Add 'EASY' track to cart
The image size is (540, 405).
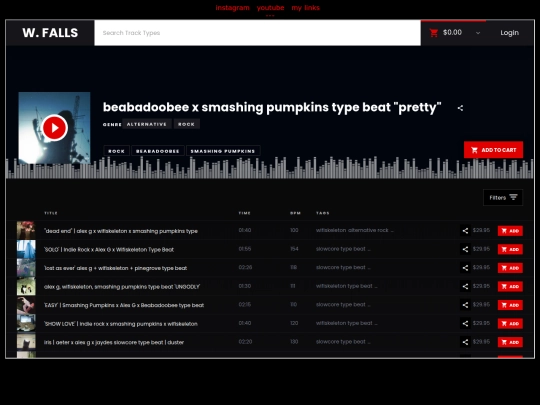(x=510, y=305)
